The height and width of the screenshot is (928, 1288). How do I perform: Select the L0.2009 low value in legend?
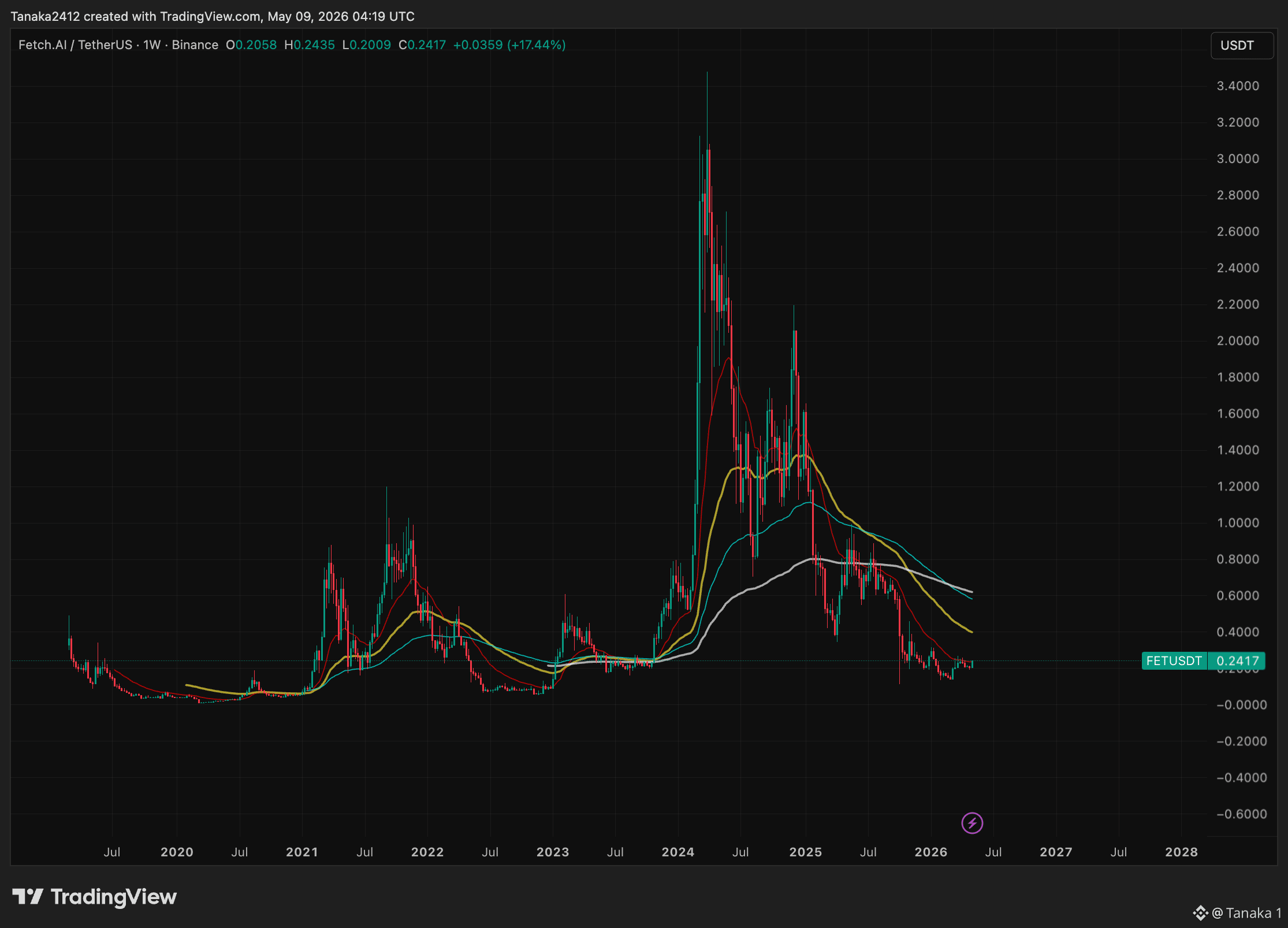pos(367,45)
